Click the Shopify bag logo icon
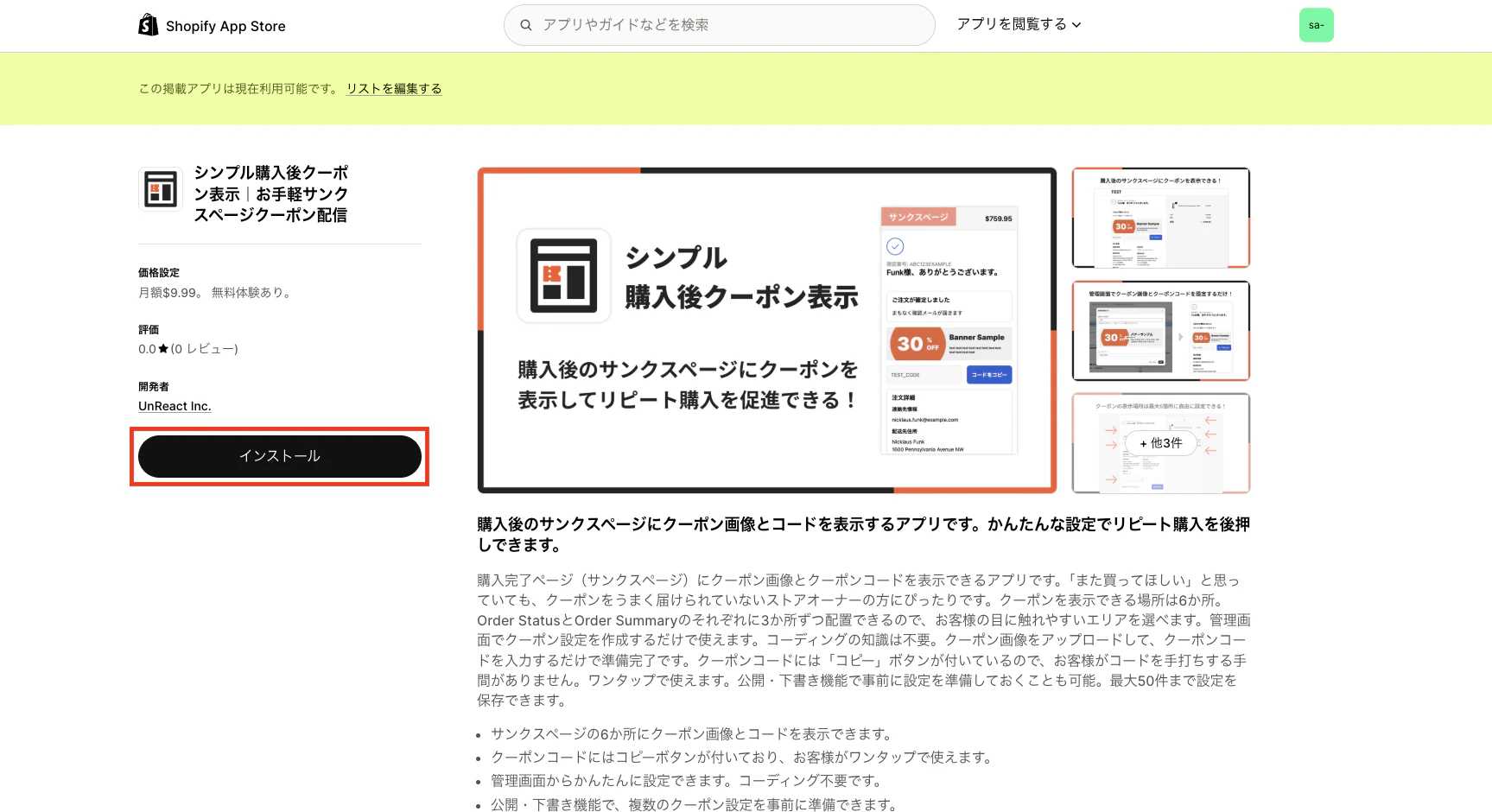Image resolution: width=1492 pixels, height=812 pixels. pos(149,25)
